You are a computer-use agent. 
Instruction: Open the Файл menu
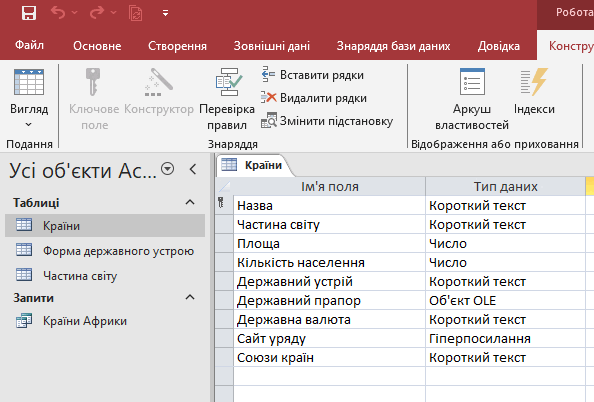click(x=29, y=45)
